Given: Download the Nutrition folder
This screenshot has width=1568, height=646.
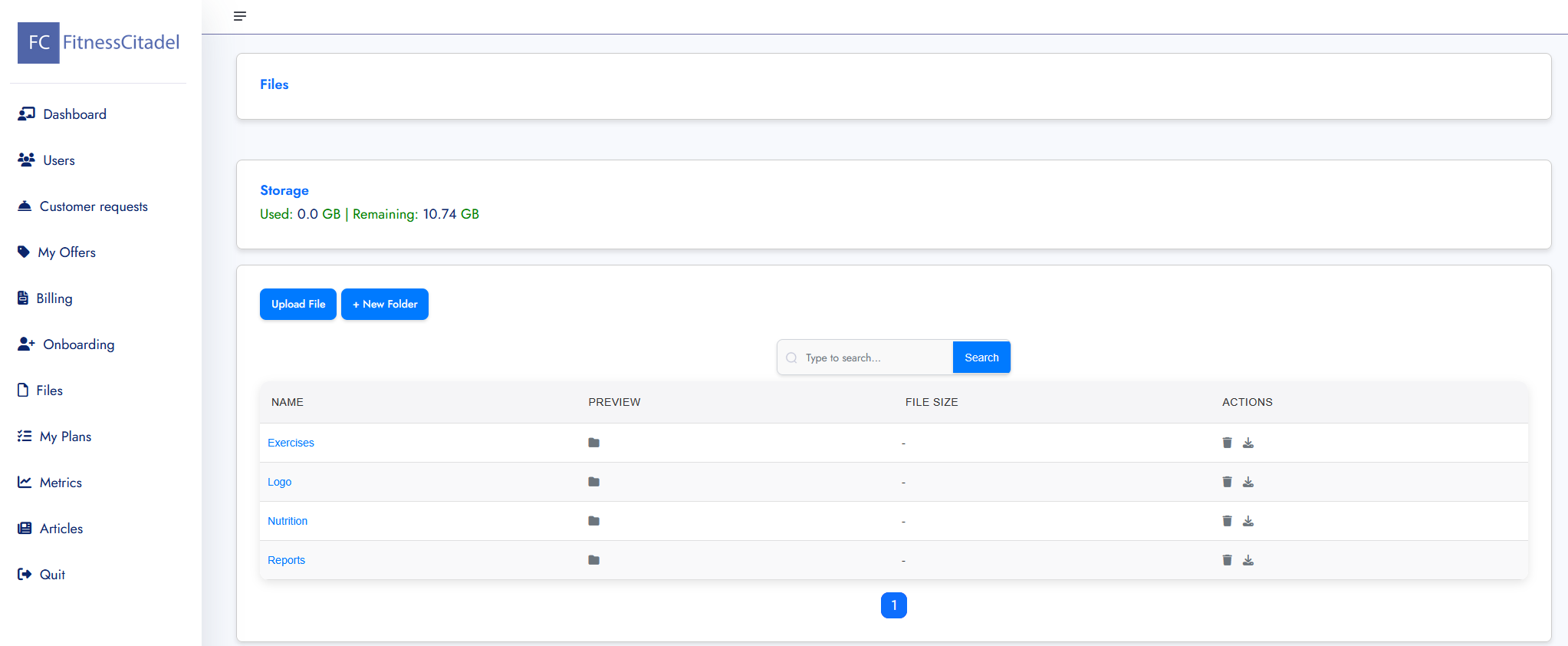Looking at the screenshot, I should [x=1248, y=521].
